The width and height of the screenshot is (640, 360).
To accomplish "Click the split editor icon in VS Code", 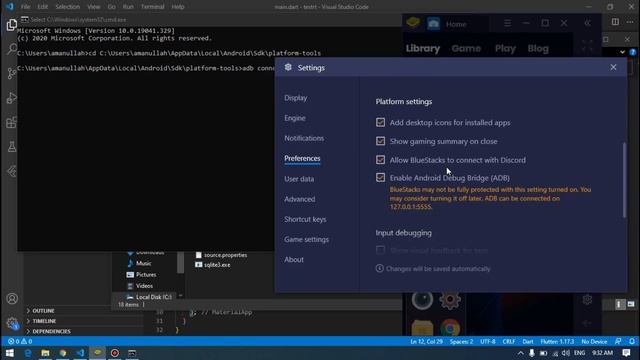I will (x=615, y=22).
